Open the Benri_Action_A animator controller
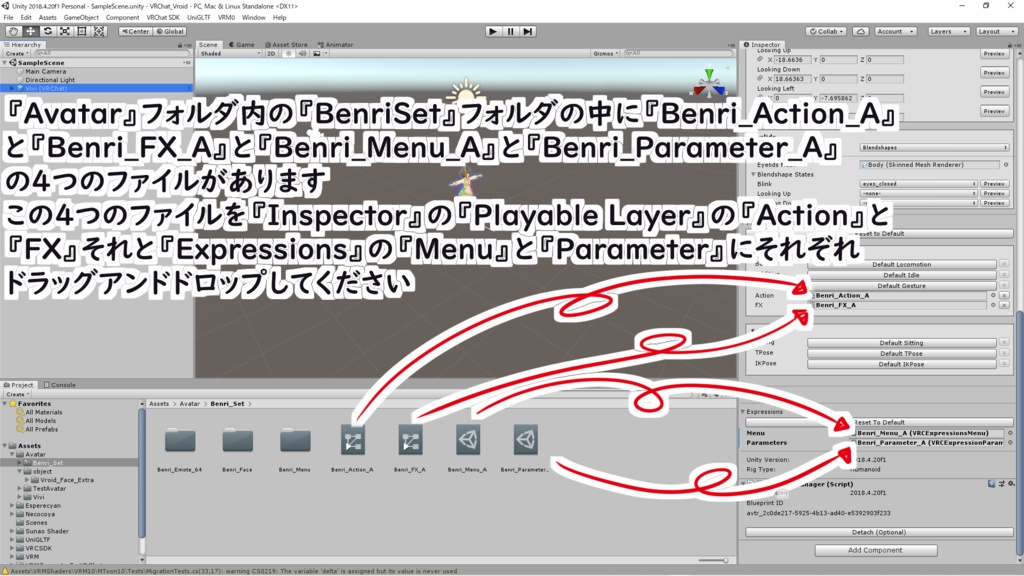 tap(354, 438)
